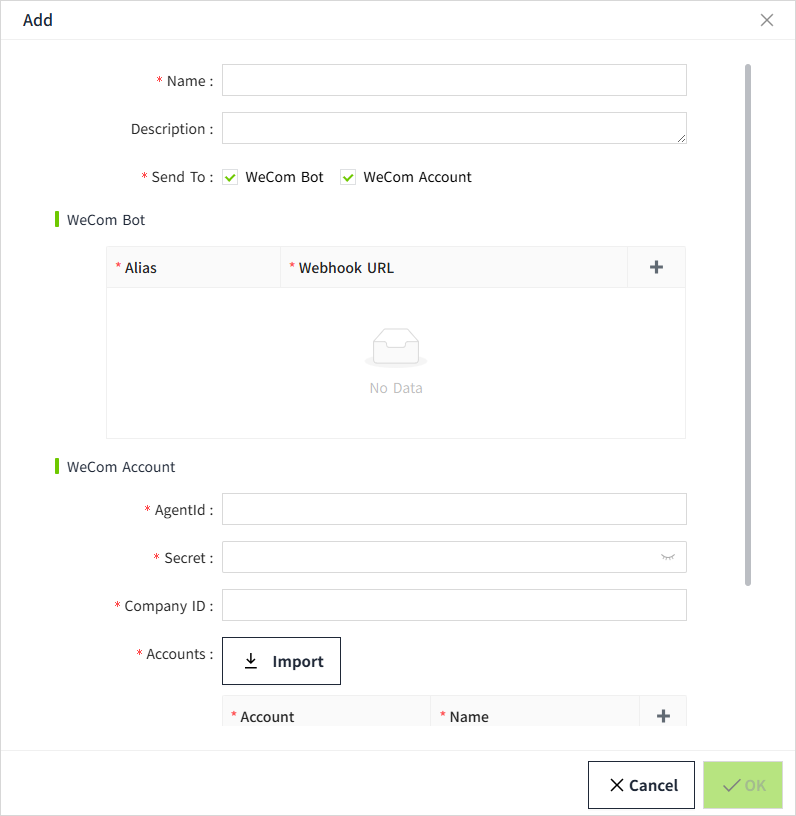Click the Description resize handle

[x=682, y=139]
